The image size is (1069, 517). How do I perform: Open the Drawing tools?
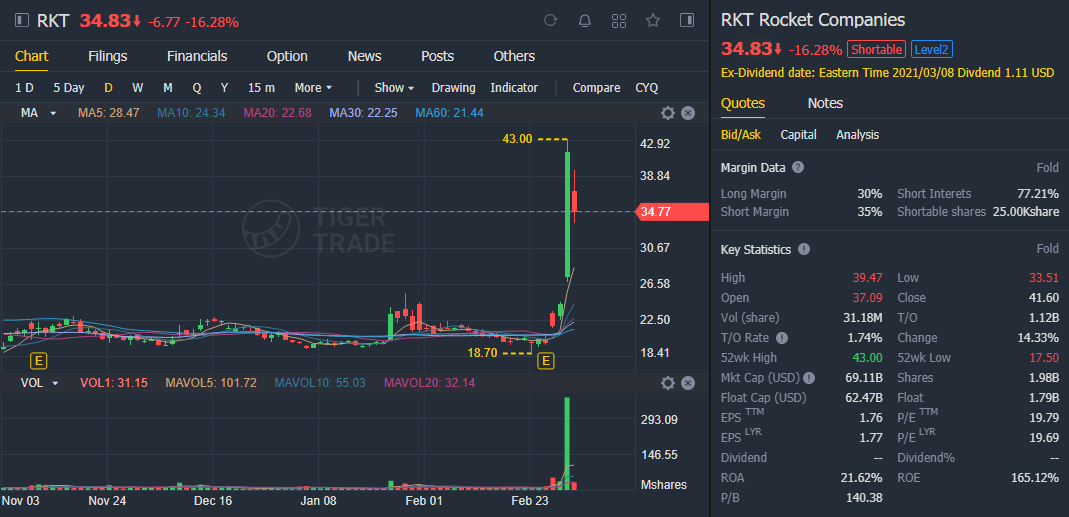[453, 87]
